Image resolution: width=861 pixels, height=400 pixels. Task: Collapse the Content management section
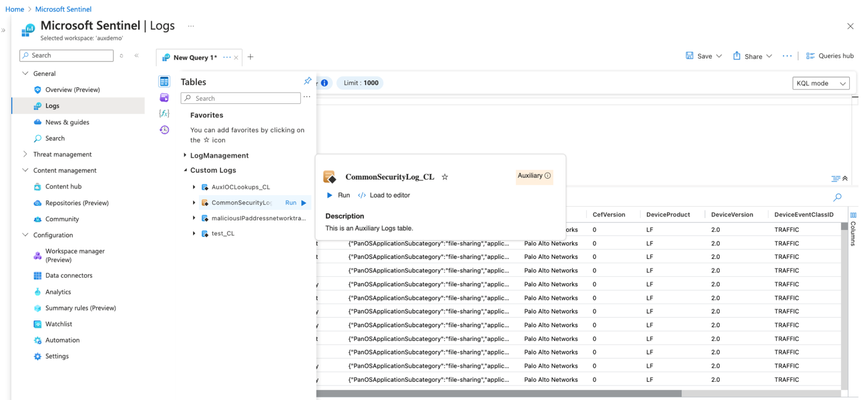pyautogui.click(x=24, y=170)
